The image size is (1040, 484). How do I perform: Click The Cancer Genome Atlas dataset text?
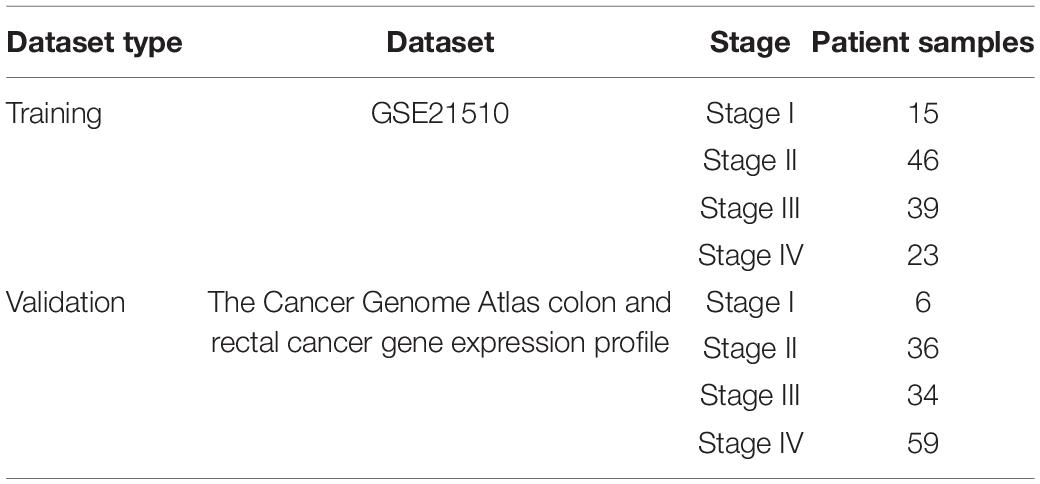440,324
